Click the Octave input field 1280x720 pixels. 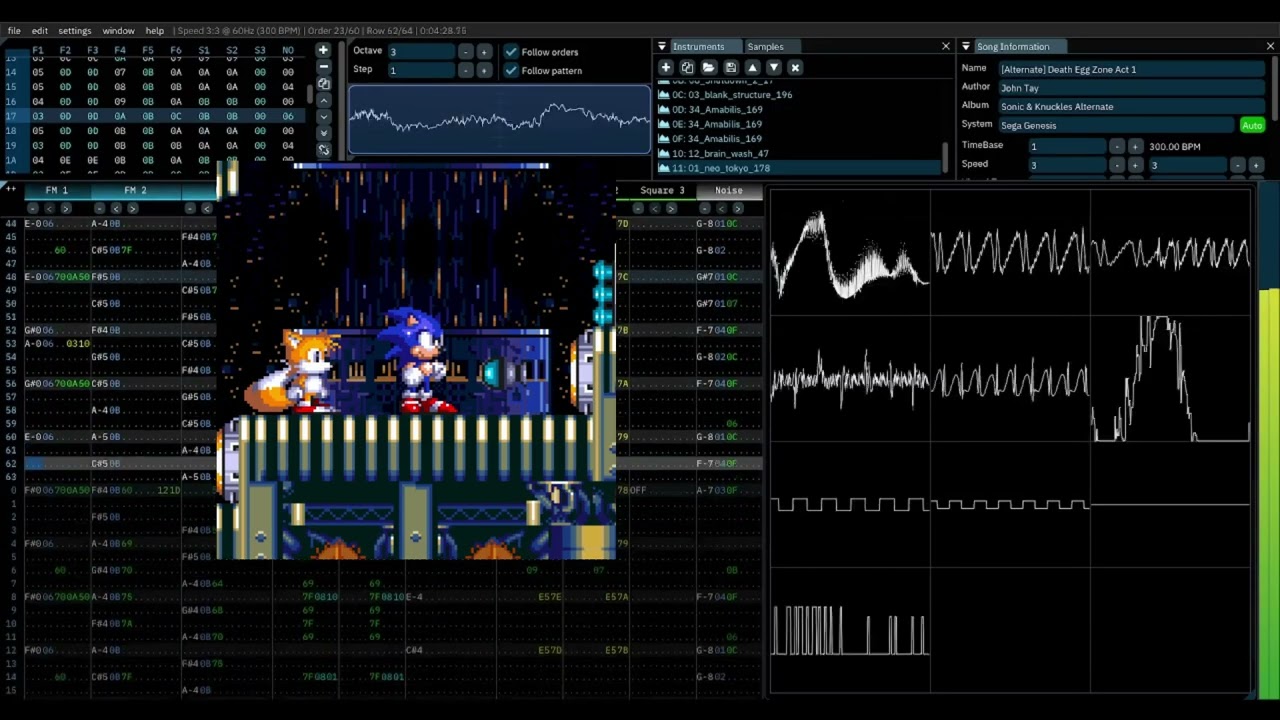tap(422, 52)
